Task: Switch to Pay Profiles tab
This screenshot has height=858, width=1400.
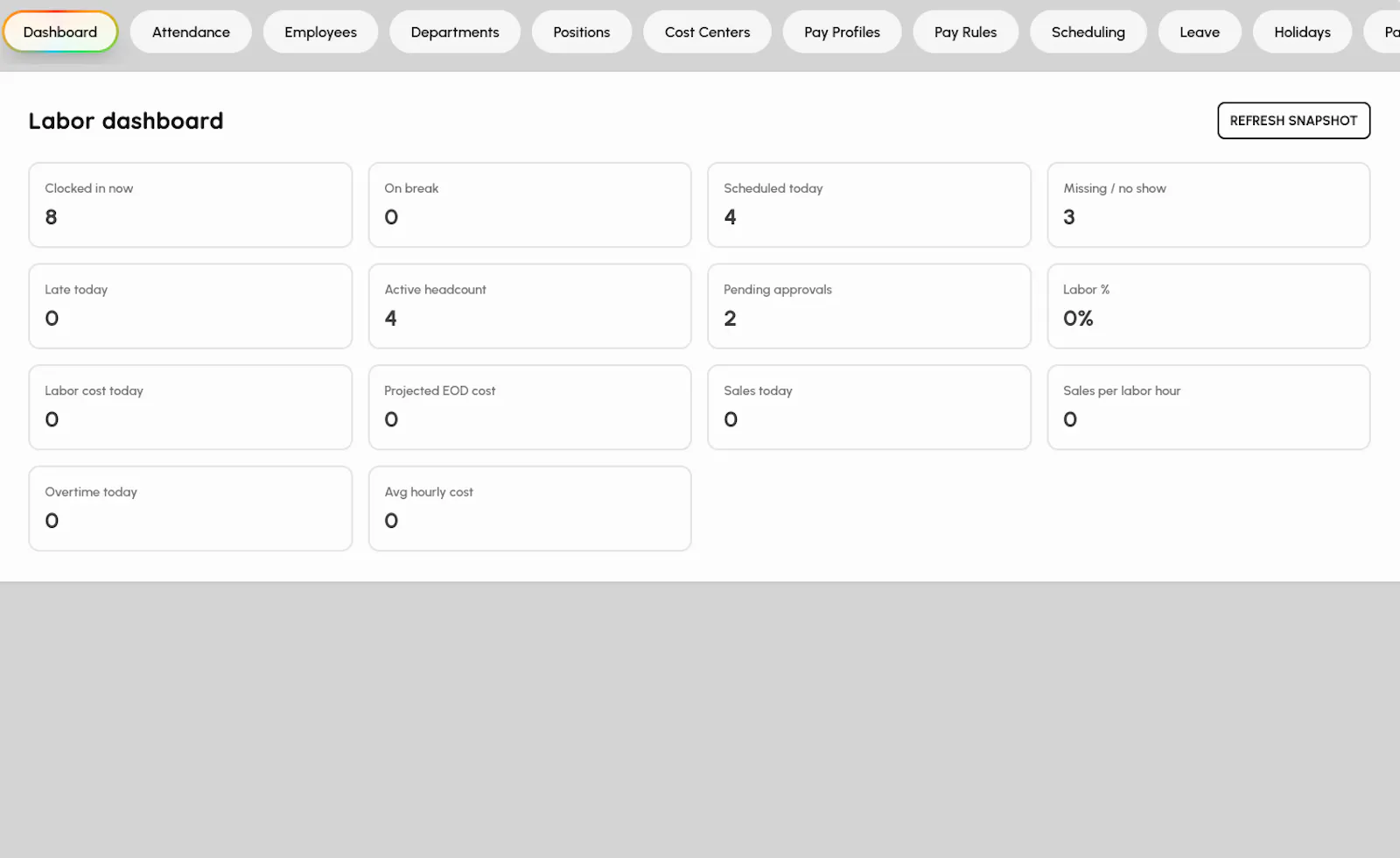Action: click(842, 32)
